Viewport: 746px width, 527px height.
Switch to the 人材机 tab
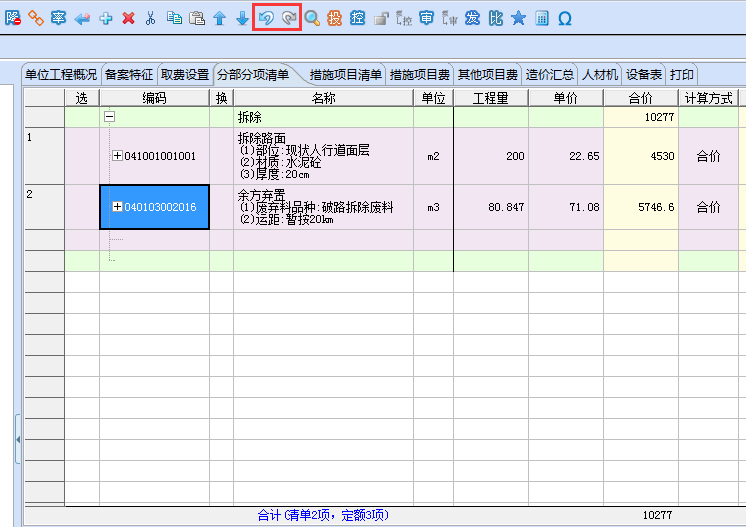[x=600, y=75]
